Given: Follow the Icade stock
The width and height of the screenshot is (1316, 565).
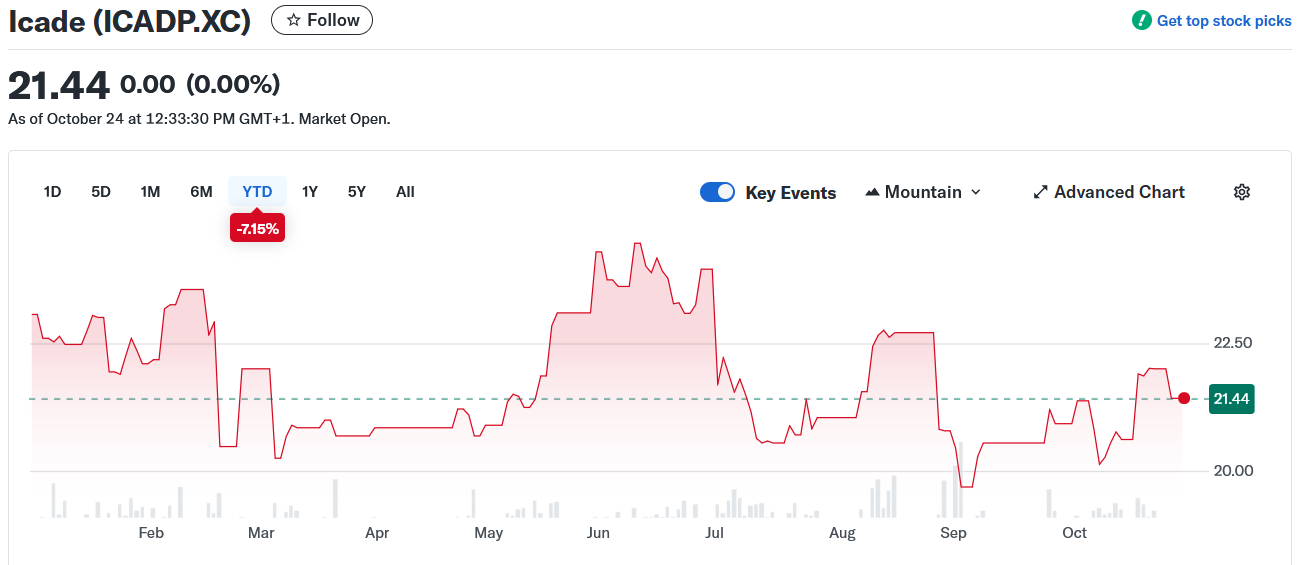Looking at the screenshot, I should pos(322,20).
